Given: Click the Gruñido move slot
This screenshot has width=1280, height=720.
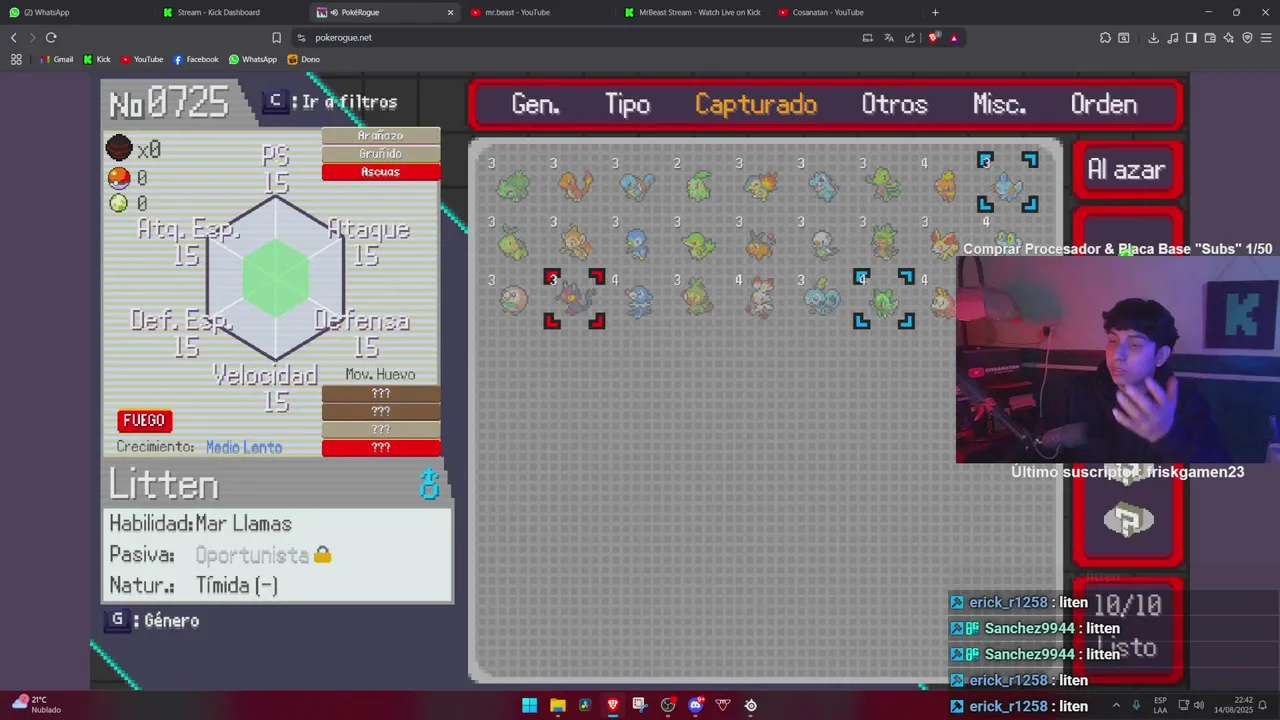Looking at the screenshot, I should [x=381, y=154].
